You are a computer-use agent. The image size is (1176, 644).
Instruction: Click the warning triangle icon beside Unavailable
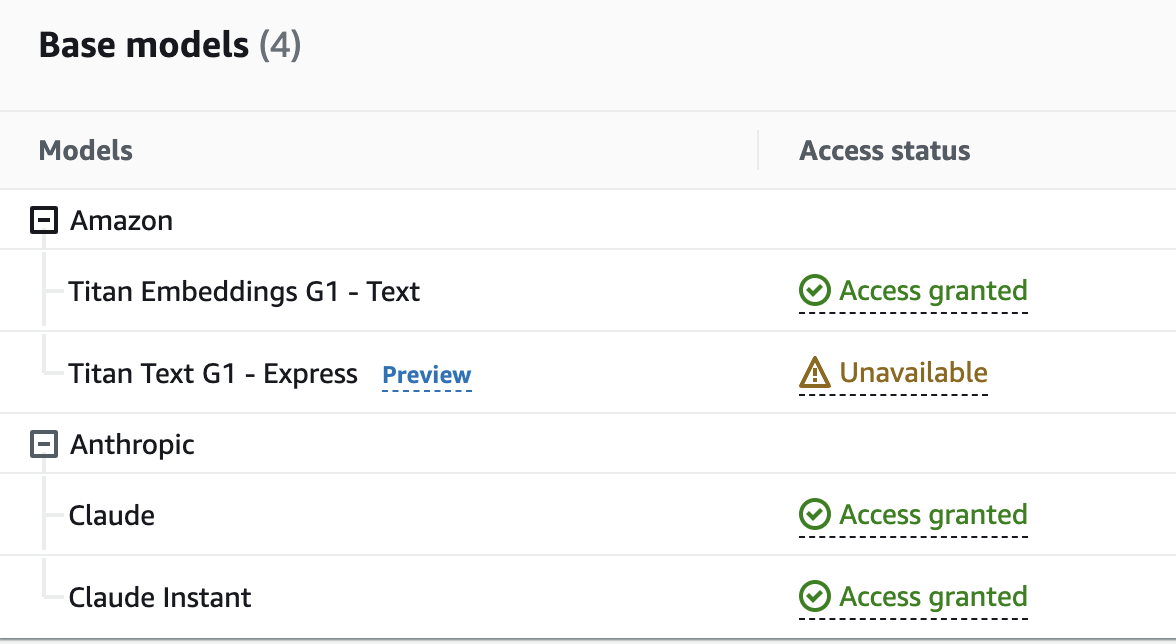coord(814,373)
